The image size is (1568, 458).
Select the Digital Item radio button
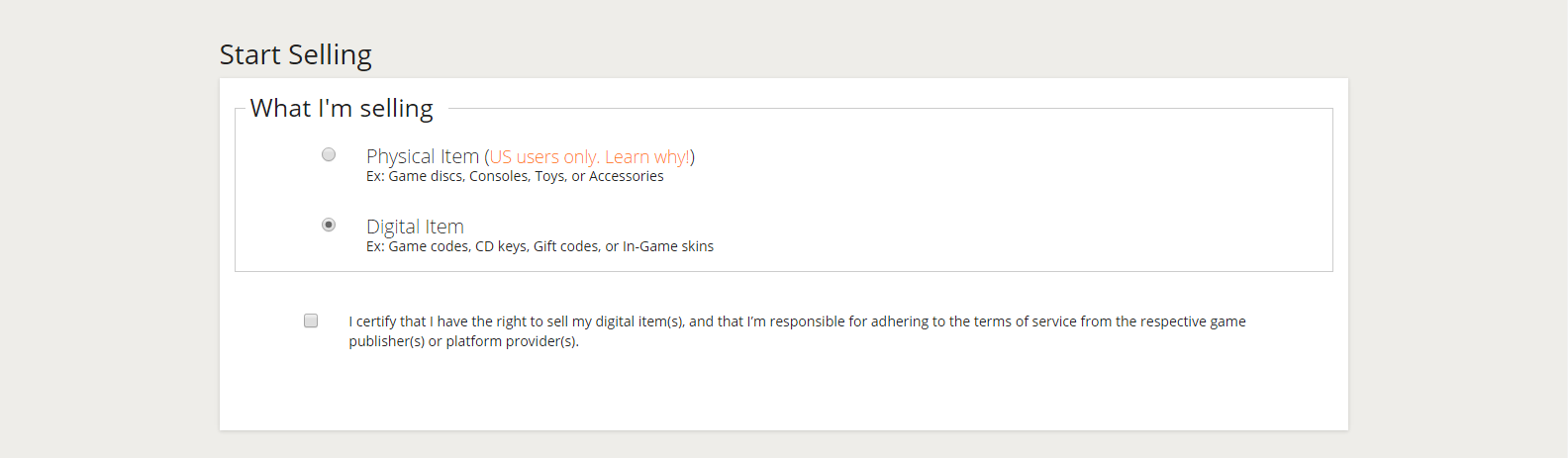click(x=329, y=225)
